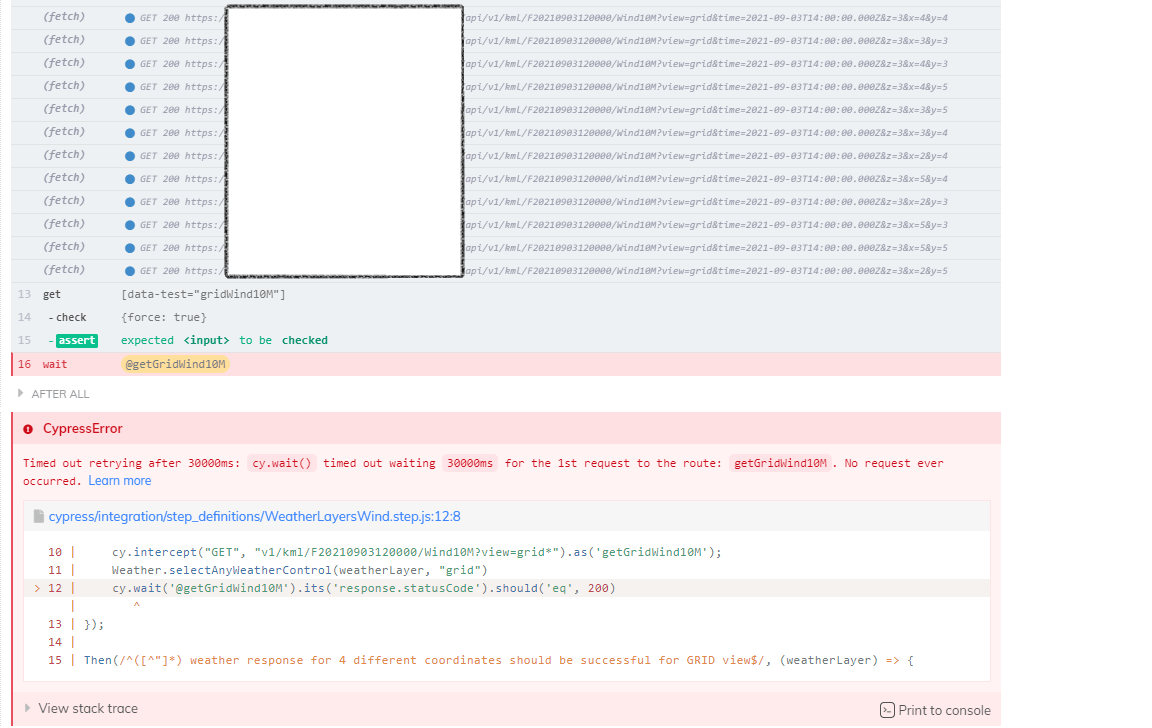Click the file icon beside the step definition path
The width and height of the screenshot is (1152, 728).
pyautogui.click(x=37, y=517)
